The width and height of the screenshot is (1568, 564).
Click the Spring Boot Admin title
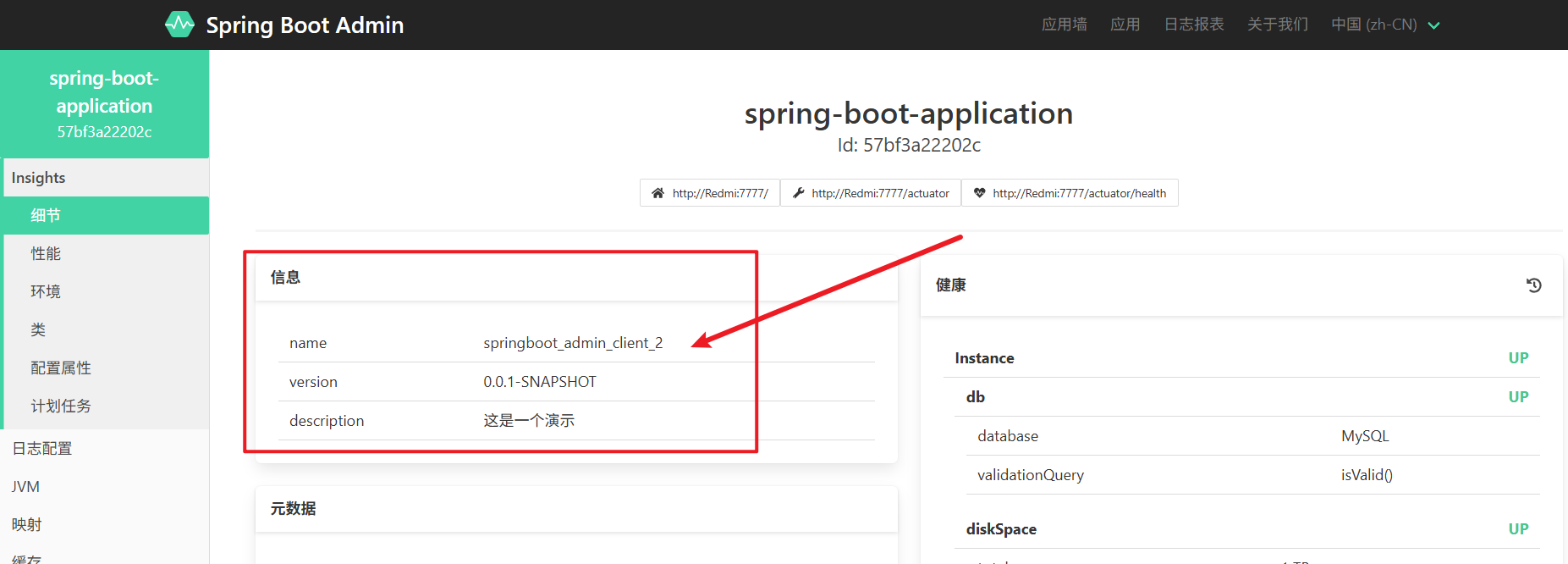[x=305, y=25]
